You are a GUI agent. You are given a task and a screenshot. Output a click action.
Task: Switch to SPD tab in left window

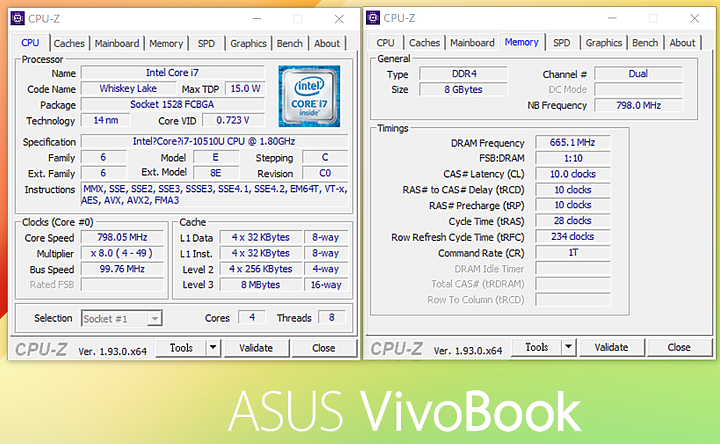(x=206, y=44)
